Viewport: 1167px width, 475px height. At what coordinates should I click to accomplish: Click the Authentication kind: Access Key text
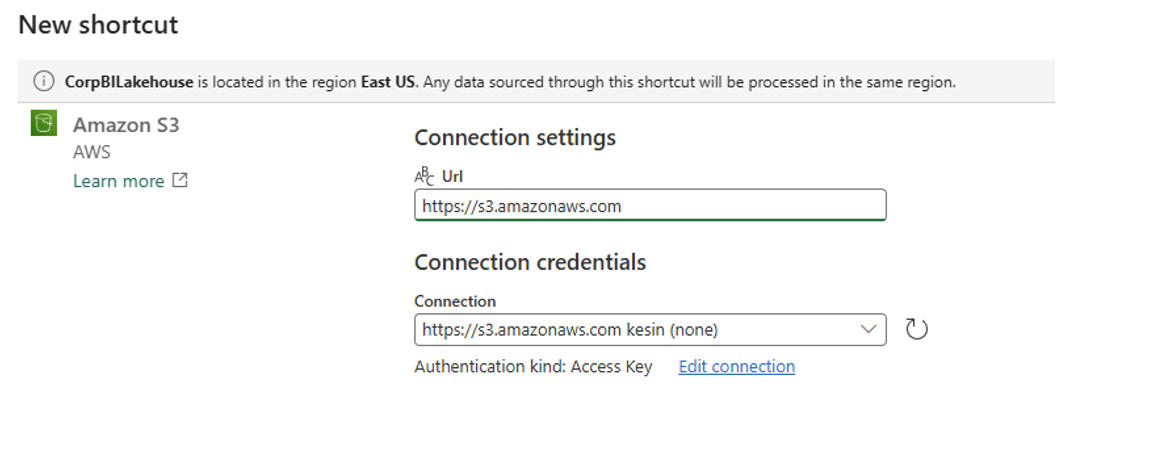tap(533, 367)
